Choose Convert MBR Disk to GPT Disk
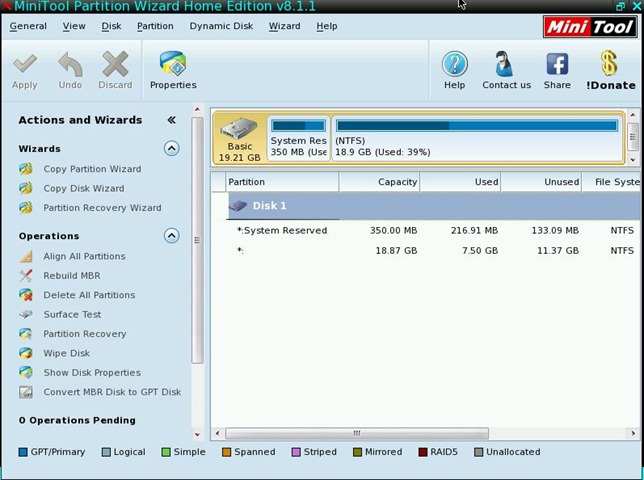Viewport: 644px width, 480px height. pos(112,392)
